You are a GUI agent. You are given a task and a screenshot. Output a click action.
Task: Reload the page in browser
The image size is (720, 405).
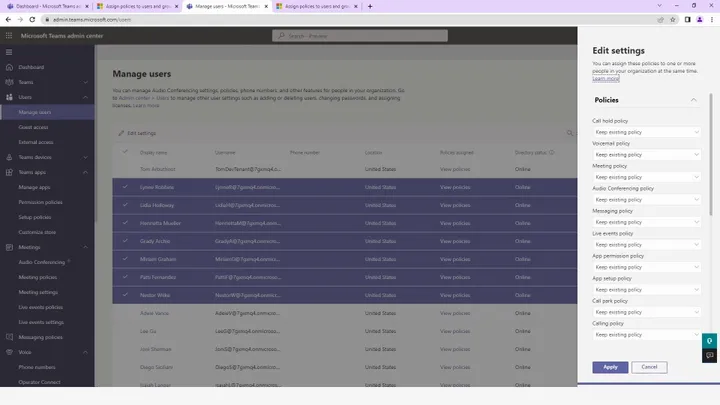point(32,19)
